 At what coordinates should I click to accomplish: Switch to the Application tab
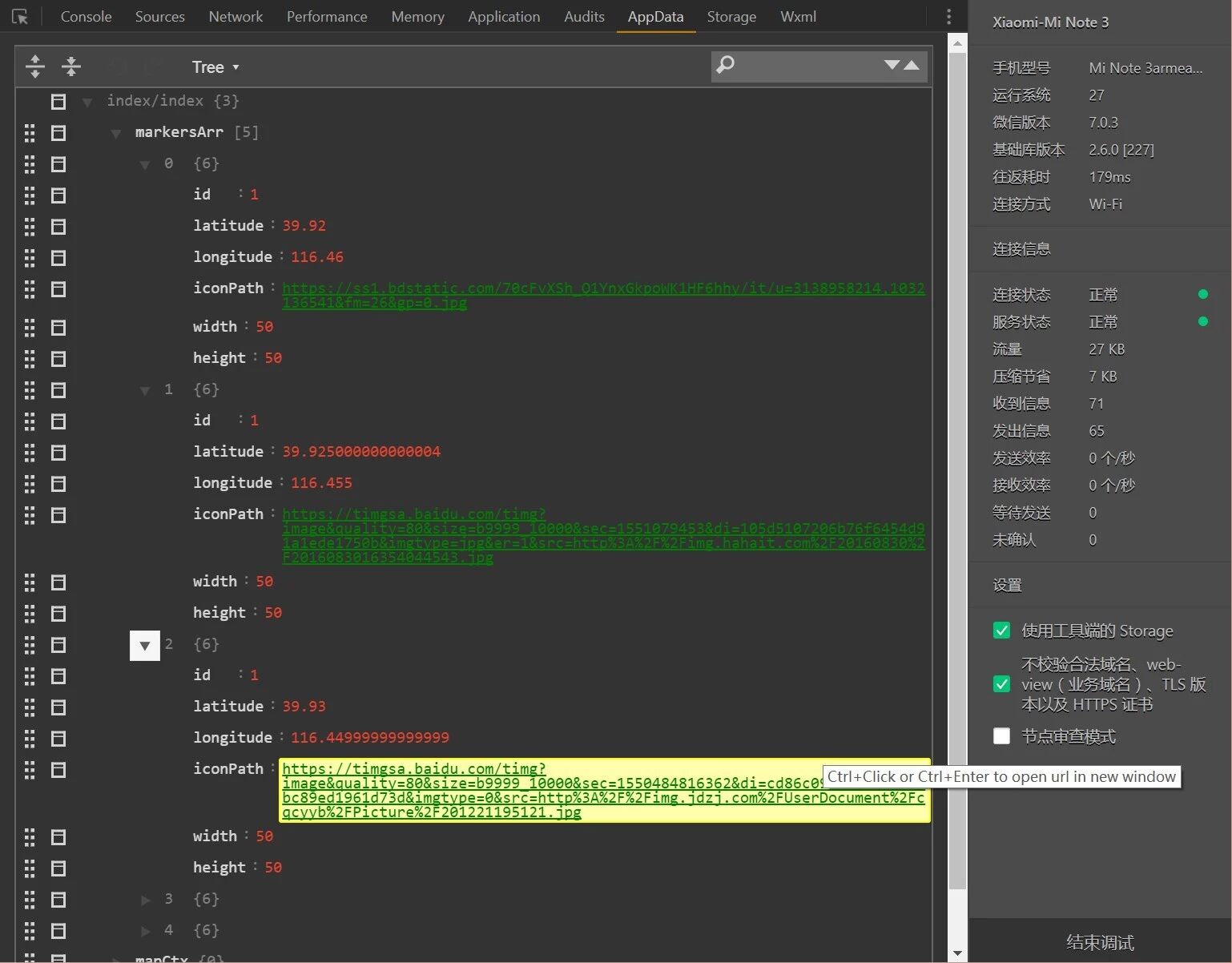point(504,17)
